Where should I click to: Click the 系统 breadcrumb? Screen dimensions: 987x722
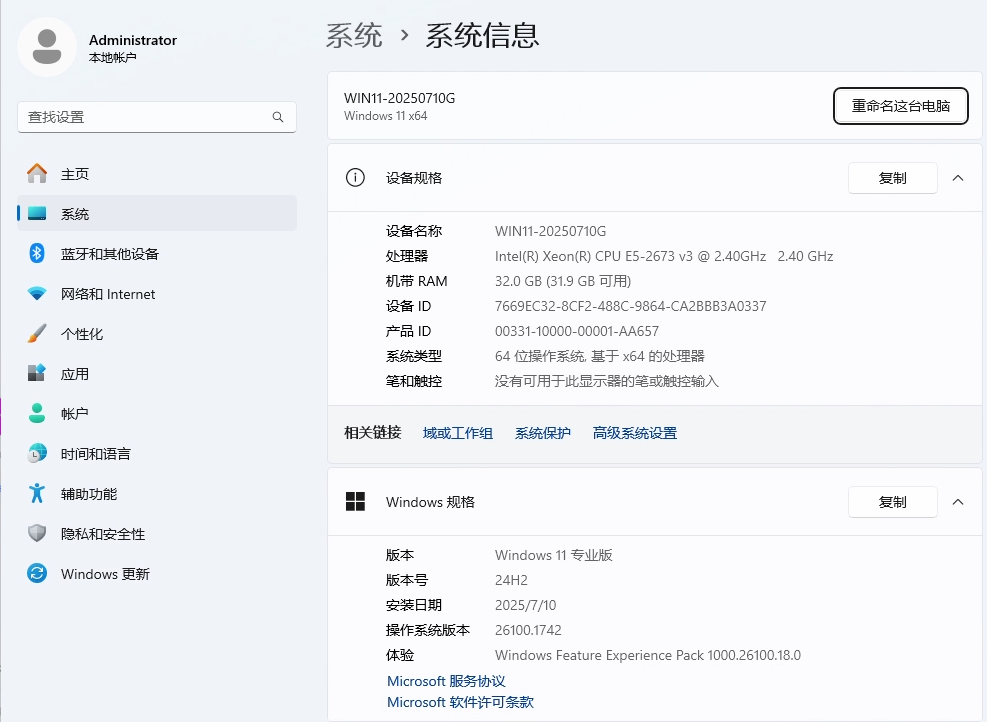pyautogui.click(x=354, y=35)
